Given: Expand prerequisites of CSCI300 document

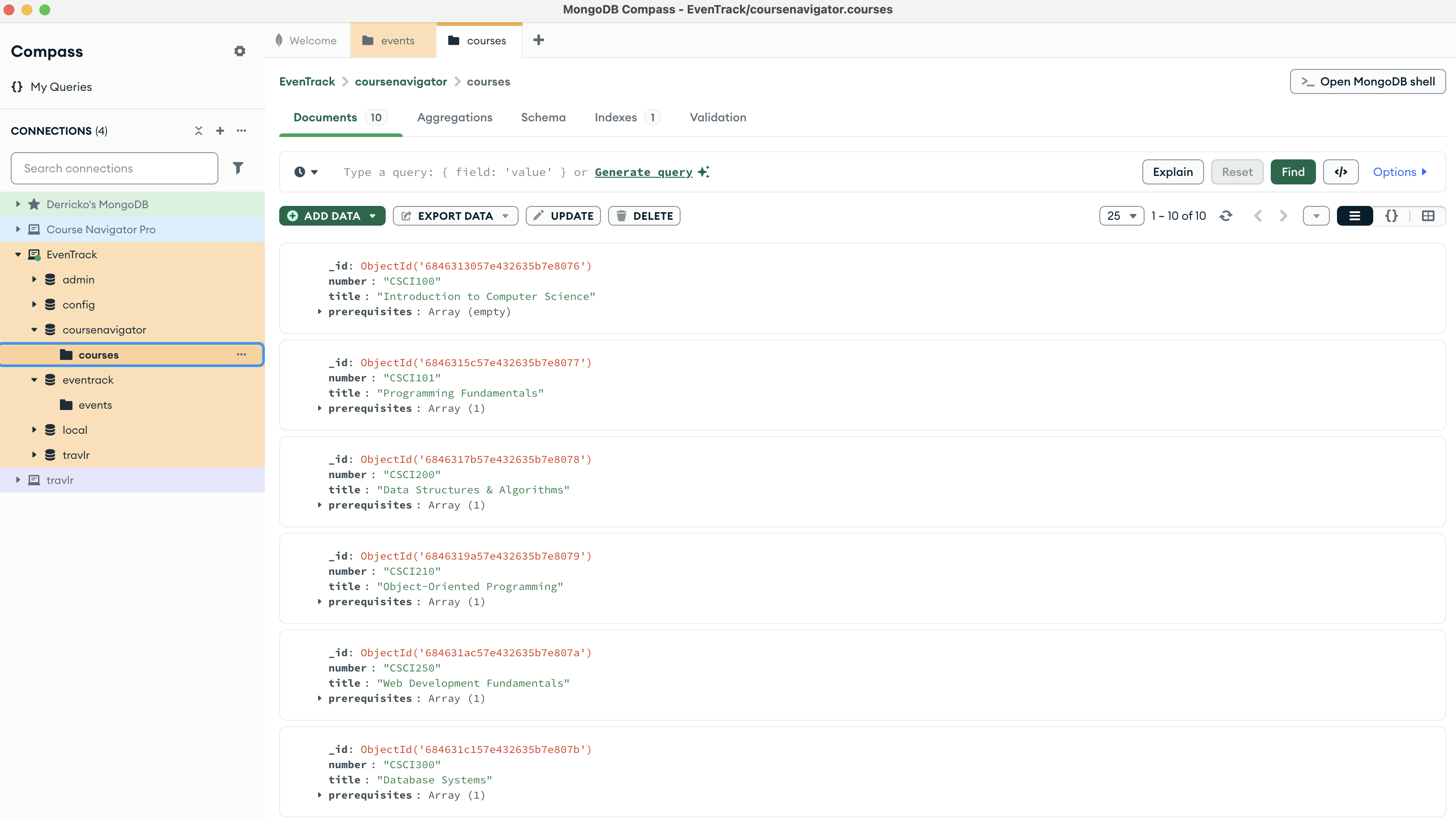Looking at the screenshot, I should tap(319, 795).
